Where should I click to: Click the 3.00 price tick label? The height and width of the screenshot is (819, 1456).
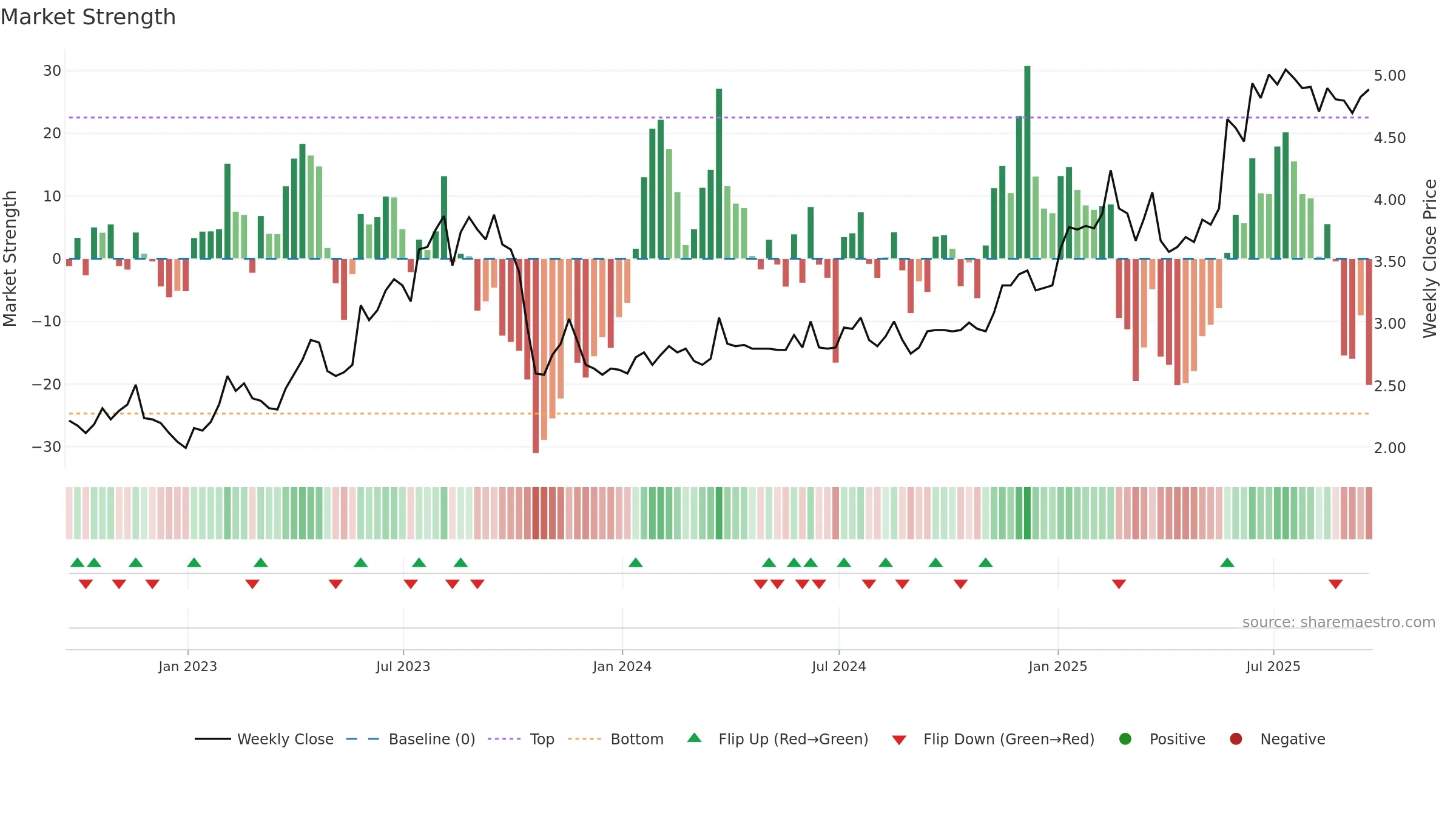click(x=1389, y=323)
